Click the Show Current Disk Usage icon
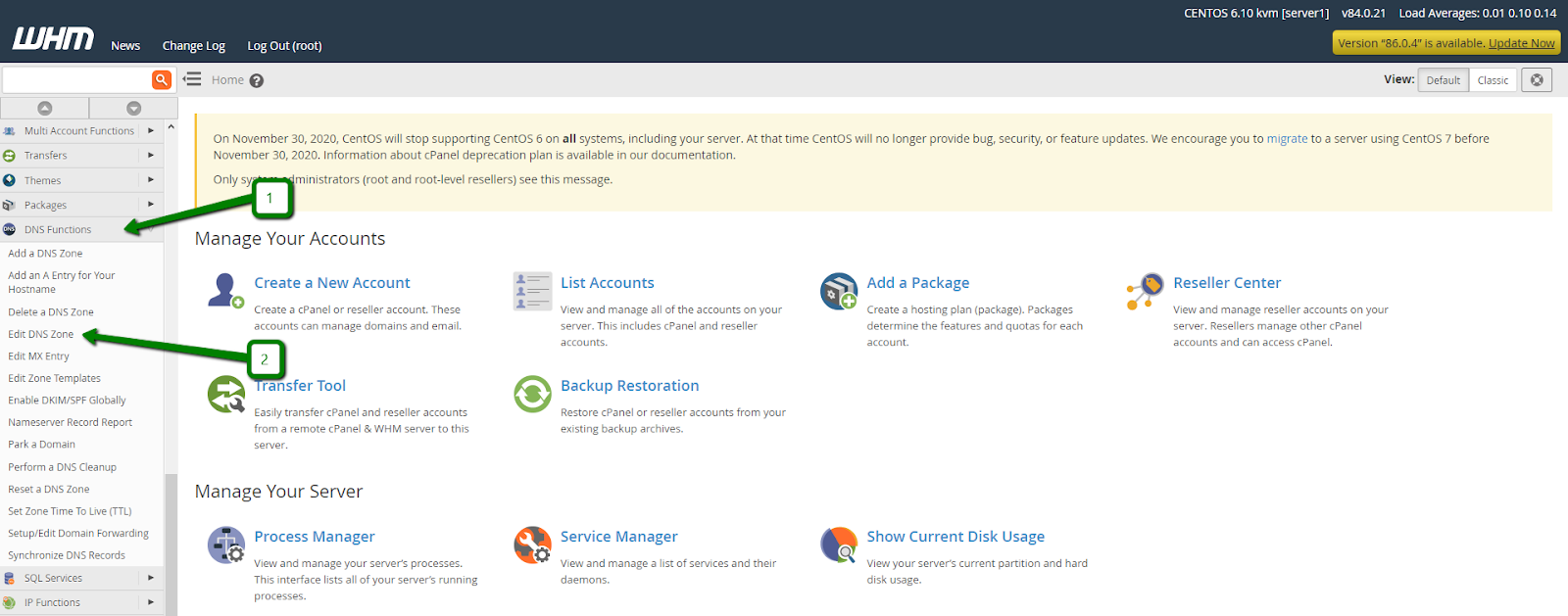Screen dimensions: 1568x616 839,545
